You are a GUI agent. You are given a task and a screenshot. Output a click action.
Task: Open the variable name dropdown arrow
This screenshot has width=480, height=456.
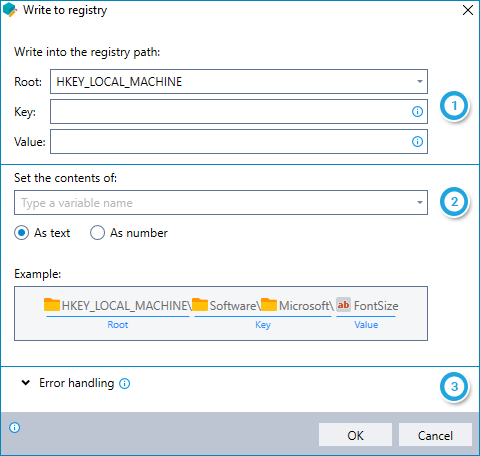tap(420, 202)
